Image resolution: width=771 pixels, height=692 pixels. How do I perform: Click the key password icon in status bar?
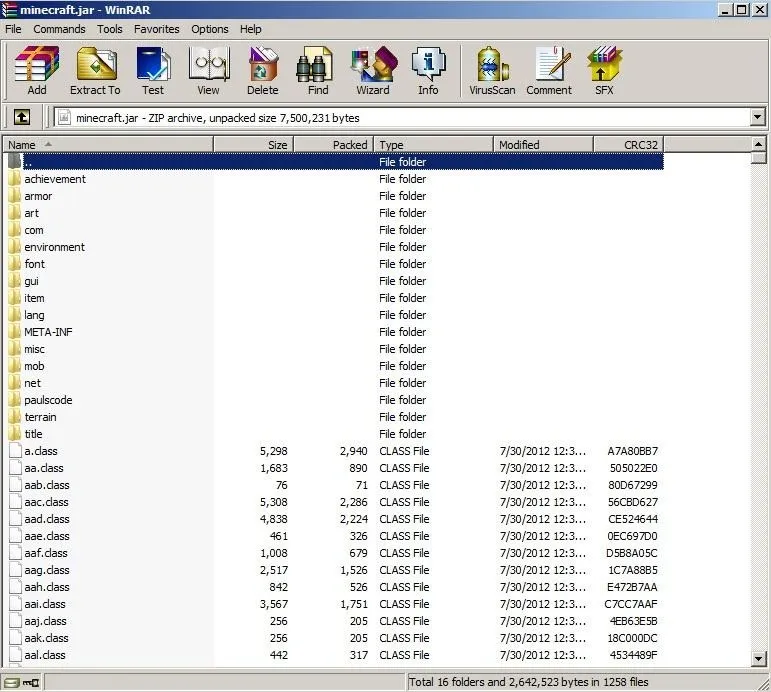[31, 683]
